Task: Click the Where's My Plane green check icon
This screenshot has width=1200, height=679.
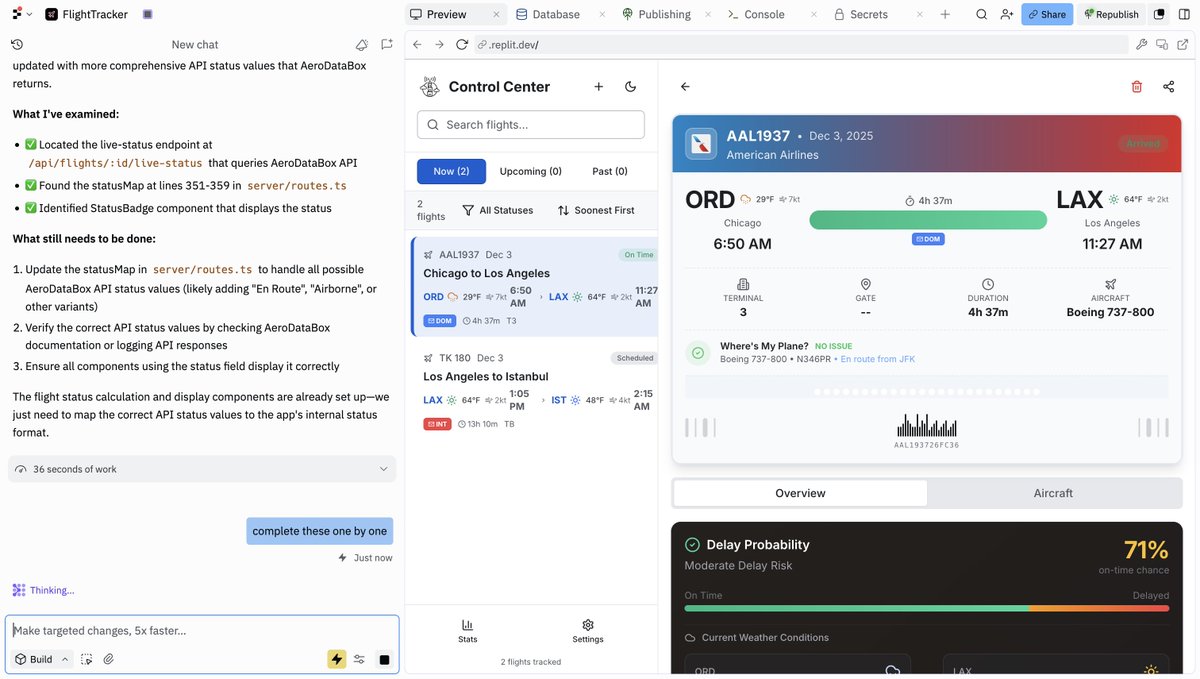Action: pos(698,352)
